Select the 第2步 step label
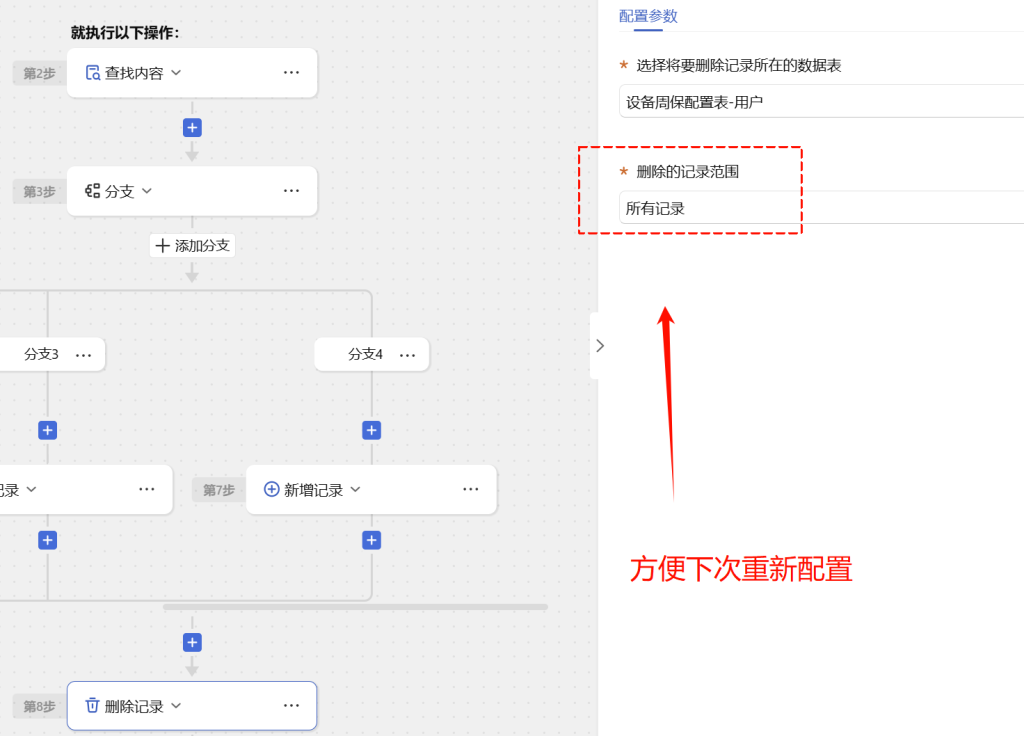Viewport: 1024px width, 736px height. tap(39, 73)
